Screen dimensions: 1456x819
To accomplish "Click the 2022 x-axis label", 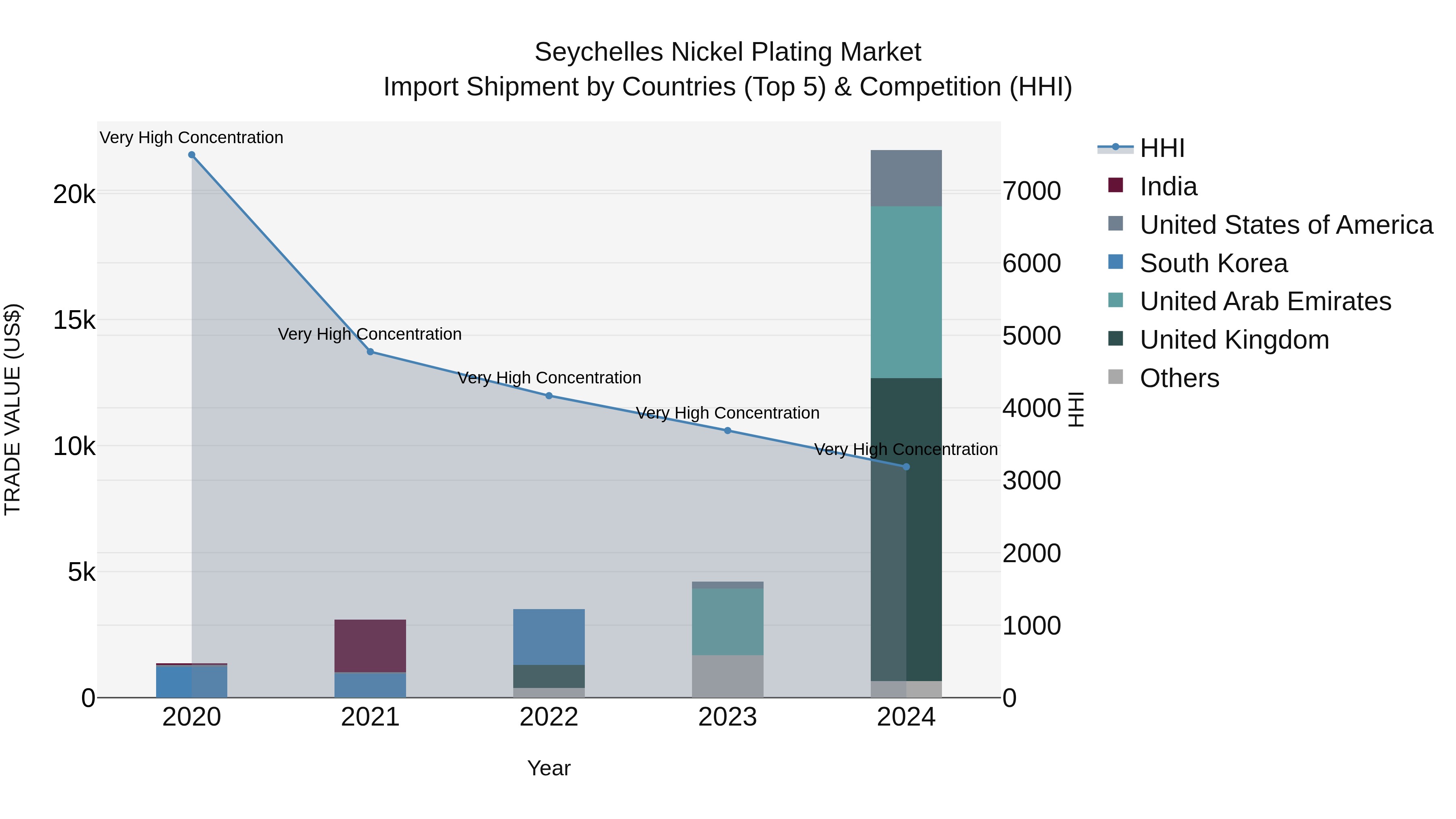I will pyautogui.click(x=549, y=717).
